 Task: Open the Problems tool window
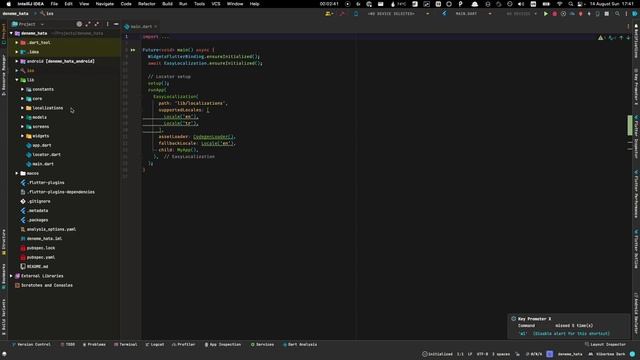pos(94,344)
